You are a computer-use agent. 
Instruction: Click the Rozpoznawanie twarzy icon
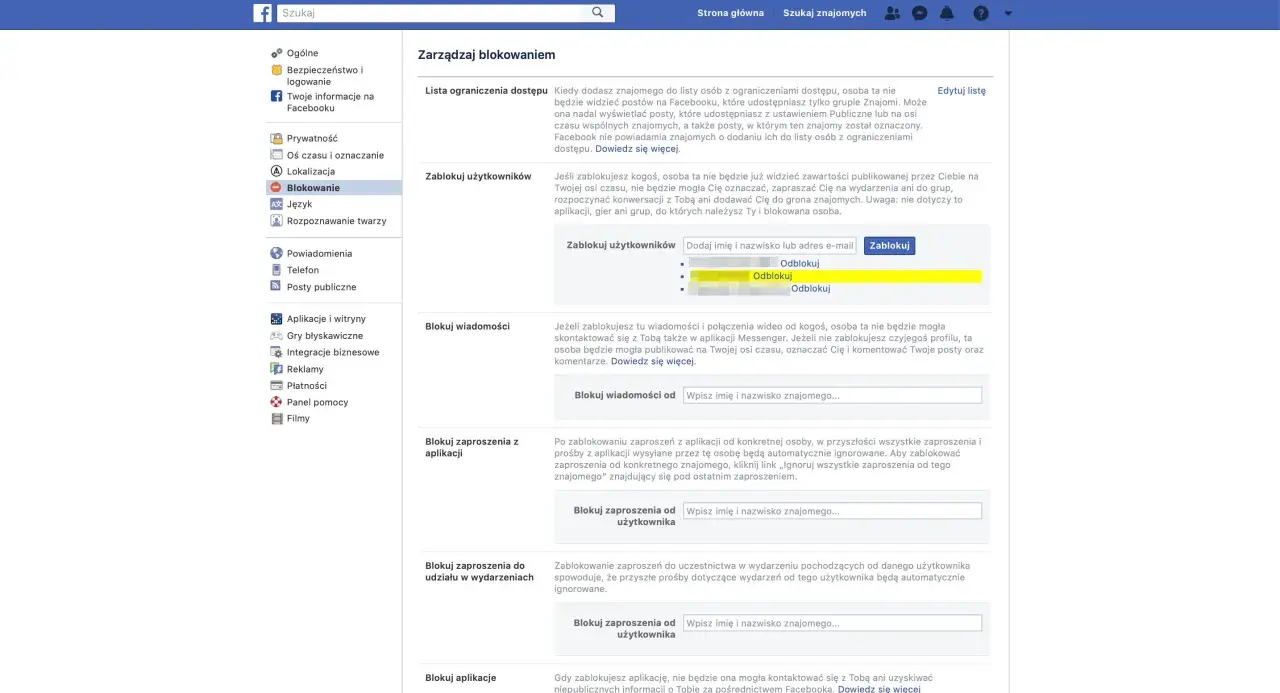tap(277, 221)
